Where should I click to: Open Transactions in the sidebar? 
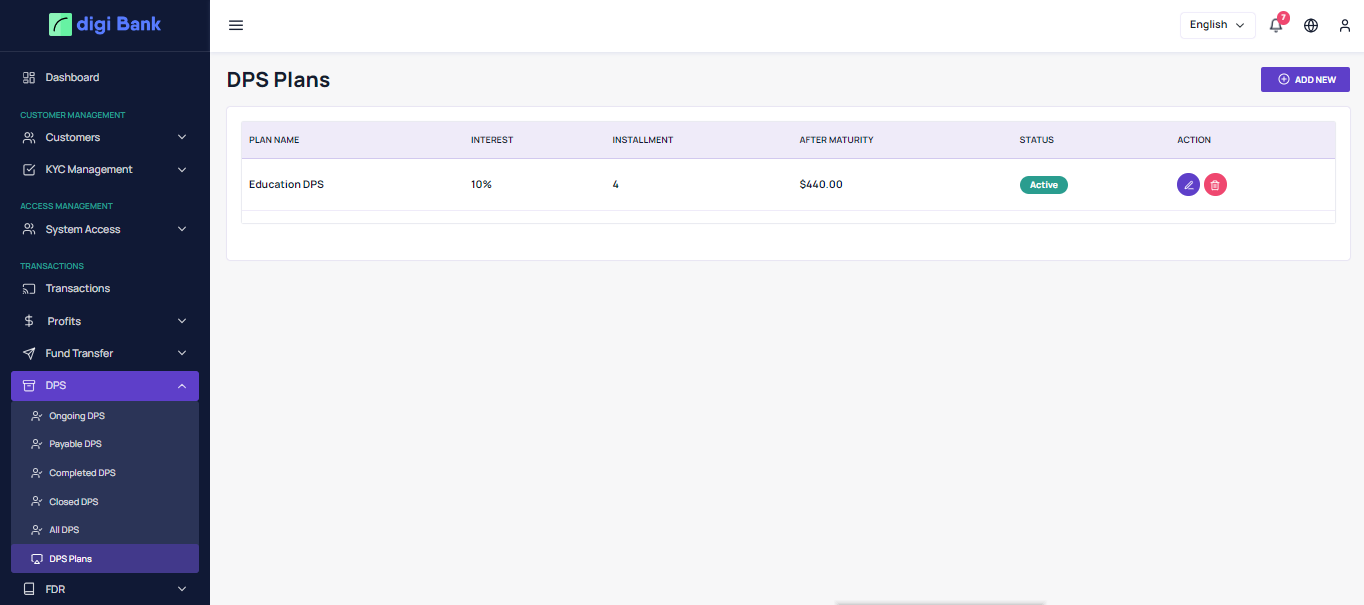tap(78, 288)
